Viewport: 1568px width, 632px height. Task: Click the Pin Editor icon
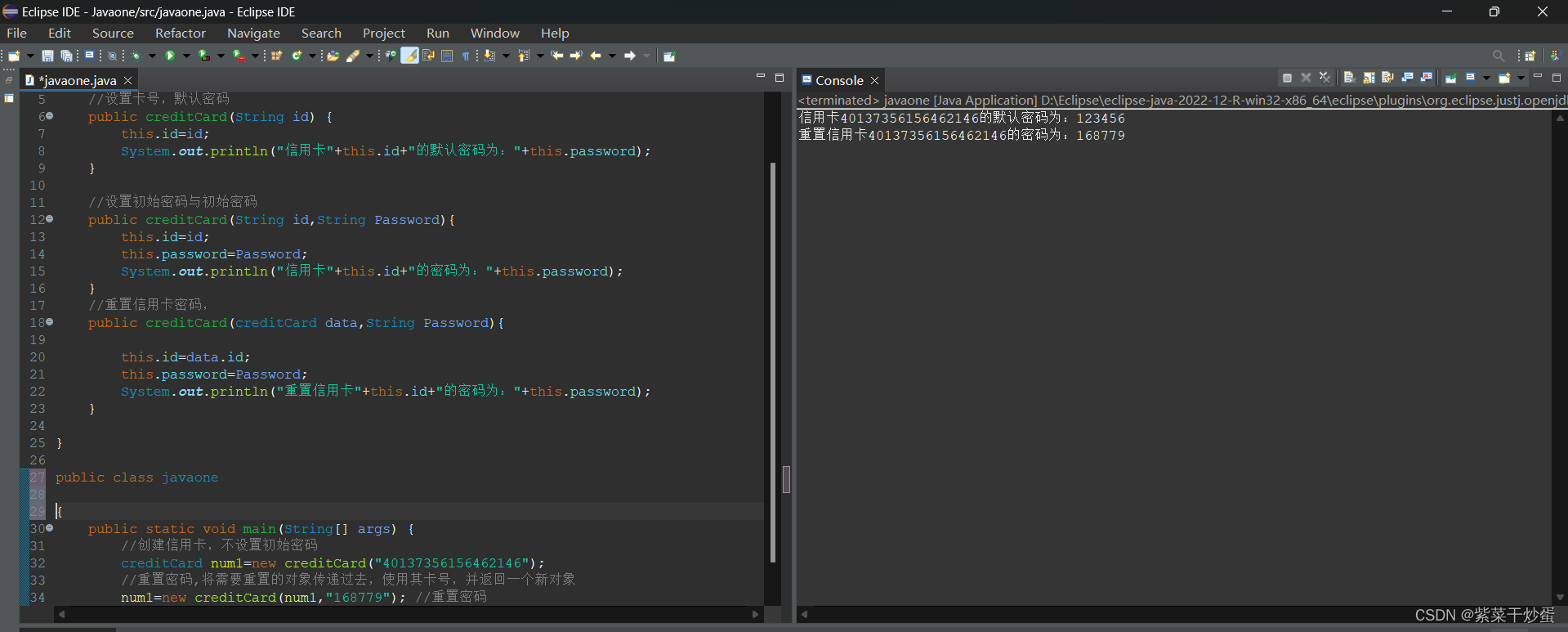669,56
